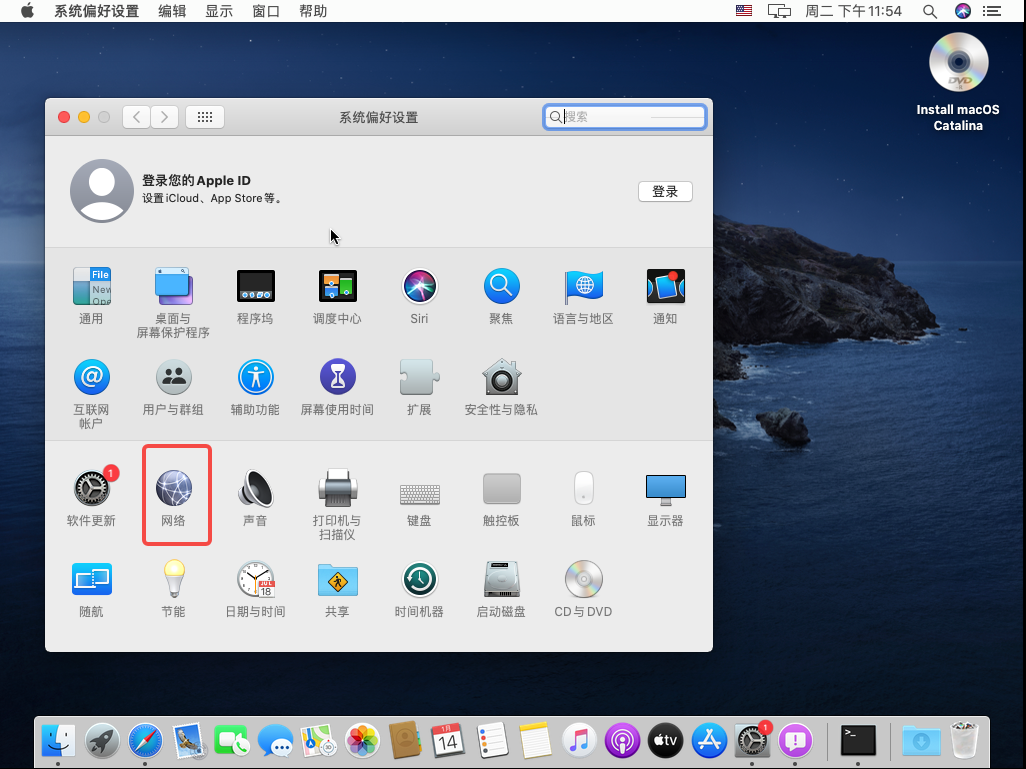
Task: Open 打印机与扫描仪 preferences
Action: click(337, 504)
